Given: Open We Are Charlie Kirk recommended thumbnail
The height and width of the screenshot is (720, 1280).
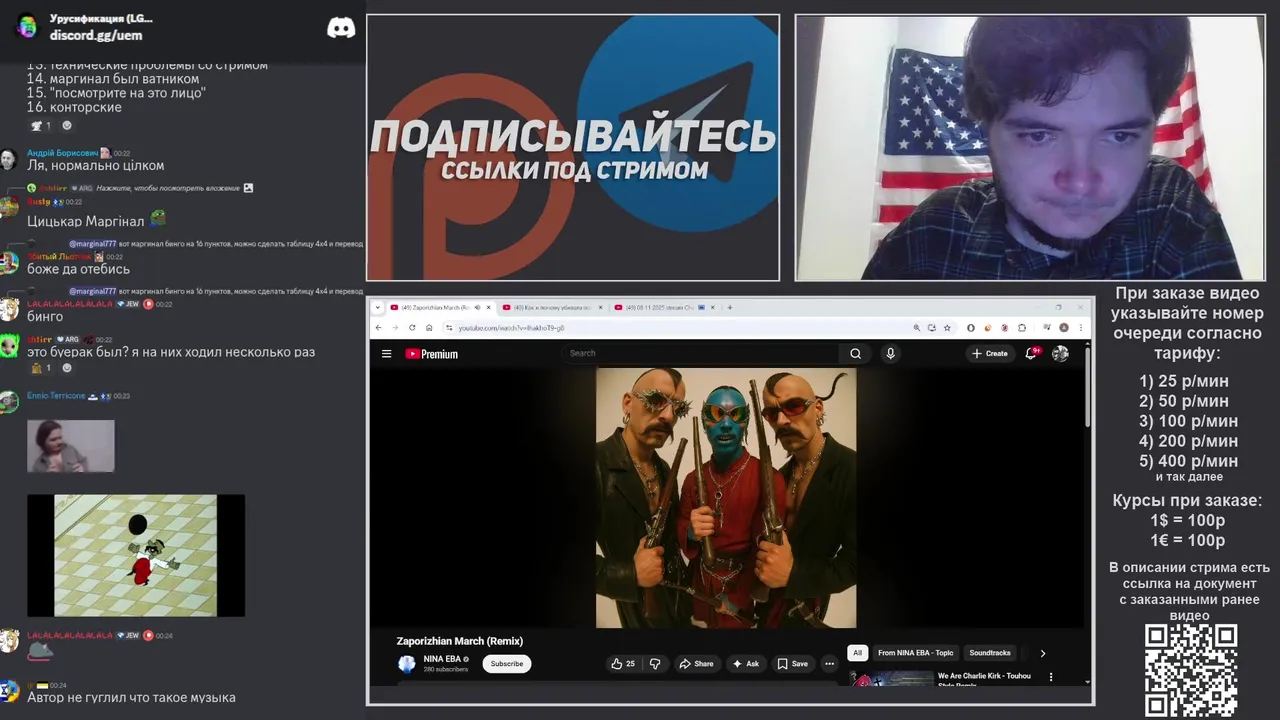Looking at the screenshot, I should tap(892, 678).
